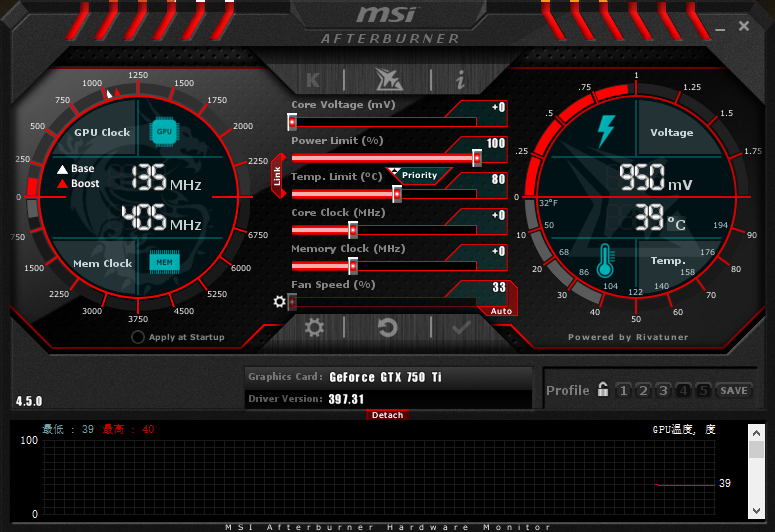Close the Afterburner window

coord(744,26)
